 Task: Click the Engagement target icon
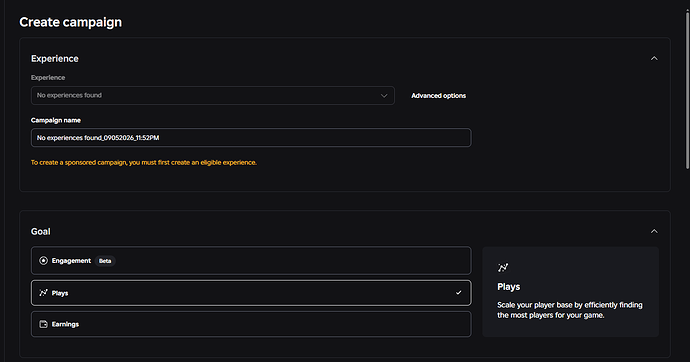point(43,261)
